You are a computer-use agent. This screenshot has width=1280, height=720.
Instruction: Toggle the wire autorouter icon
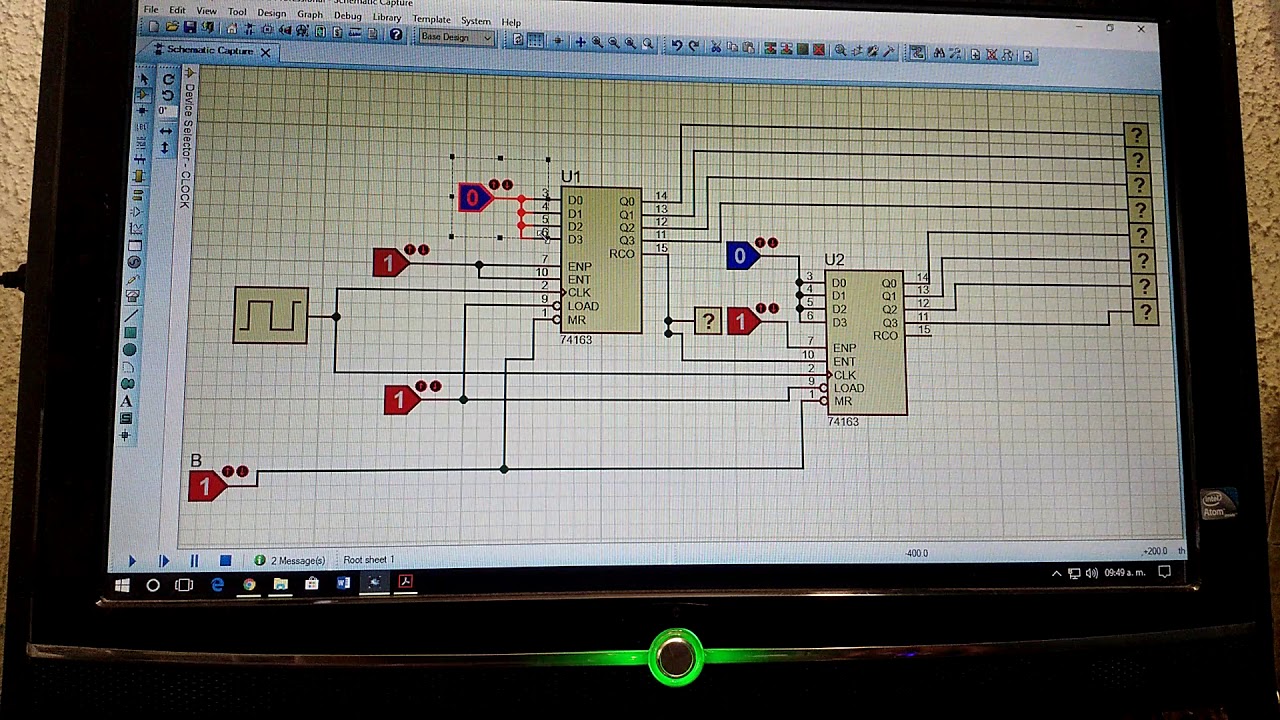pos(917,53)
